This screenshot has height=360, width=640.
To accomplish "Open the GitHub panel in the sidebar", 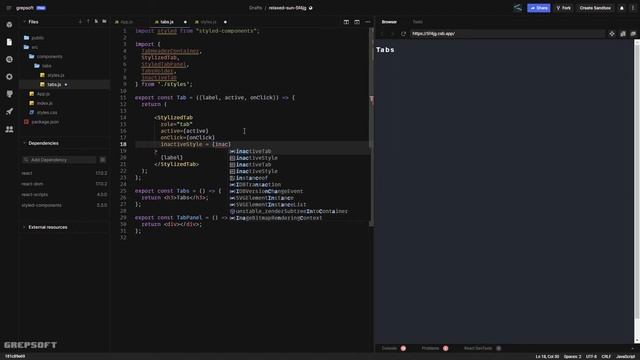I will pyautogui.click(x=9, y=94).
